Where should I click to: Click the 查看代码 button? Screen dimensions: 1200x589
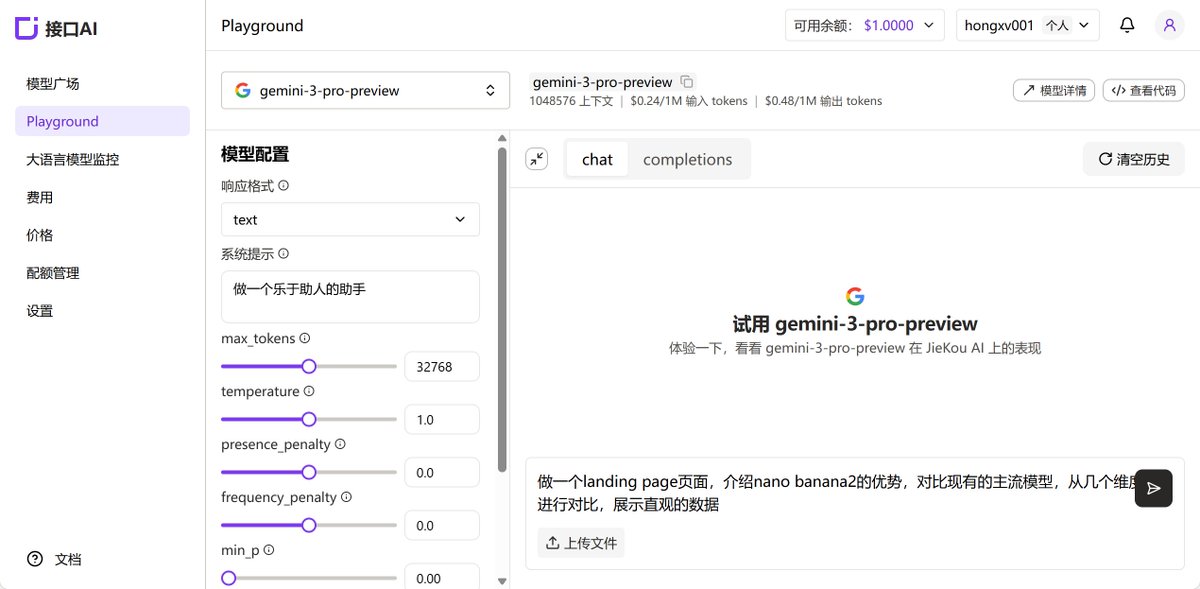(1143, 90)
